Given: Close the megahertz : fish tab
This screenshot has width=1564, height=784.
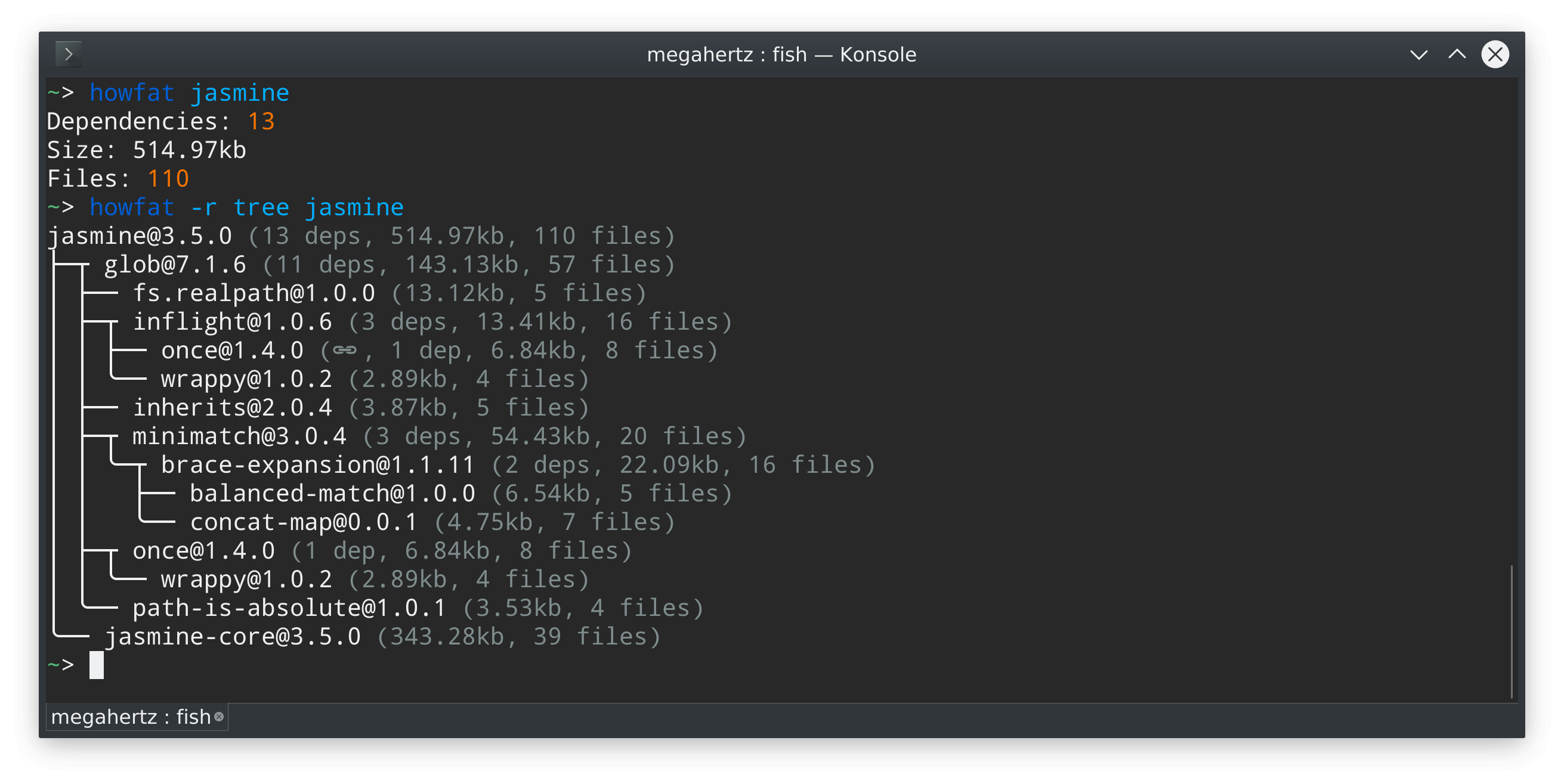Looking at the screenshot, I should pyautogui.click(x=219, y=717).
